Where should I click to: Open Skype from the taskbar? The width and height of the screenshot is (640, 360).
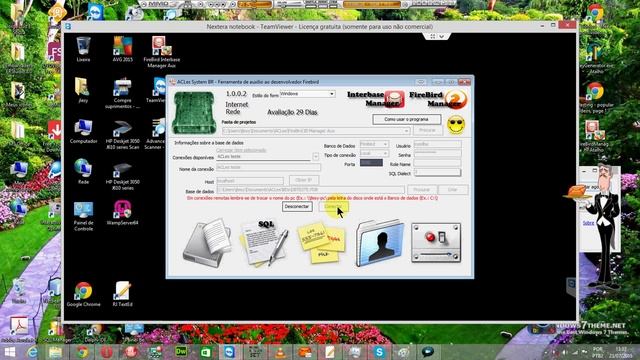379,352
